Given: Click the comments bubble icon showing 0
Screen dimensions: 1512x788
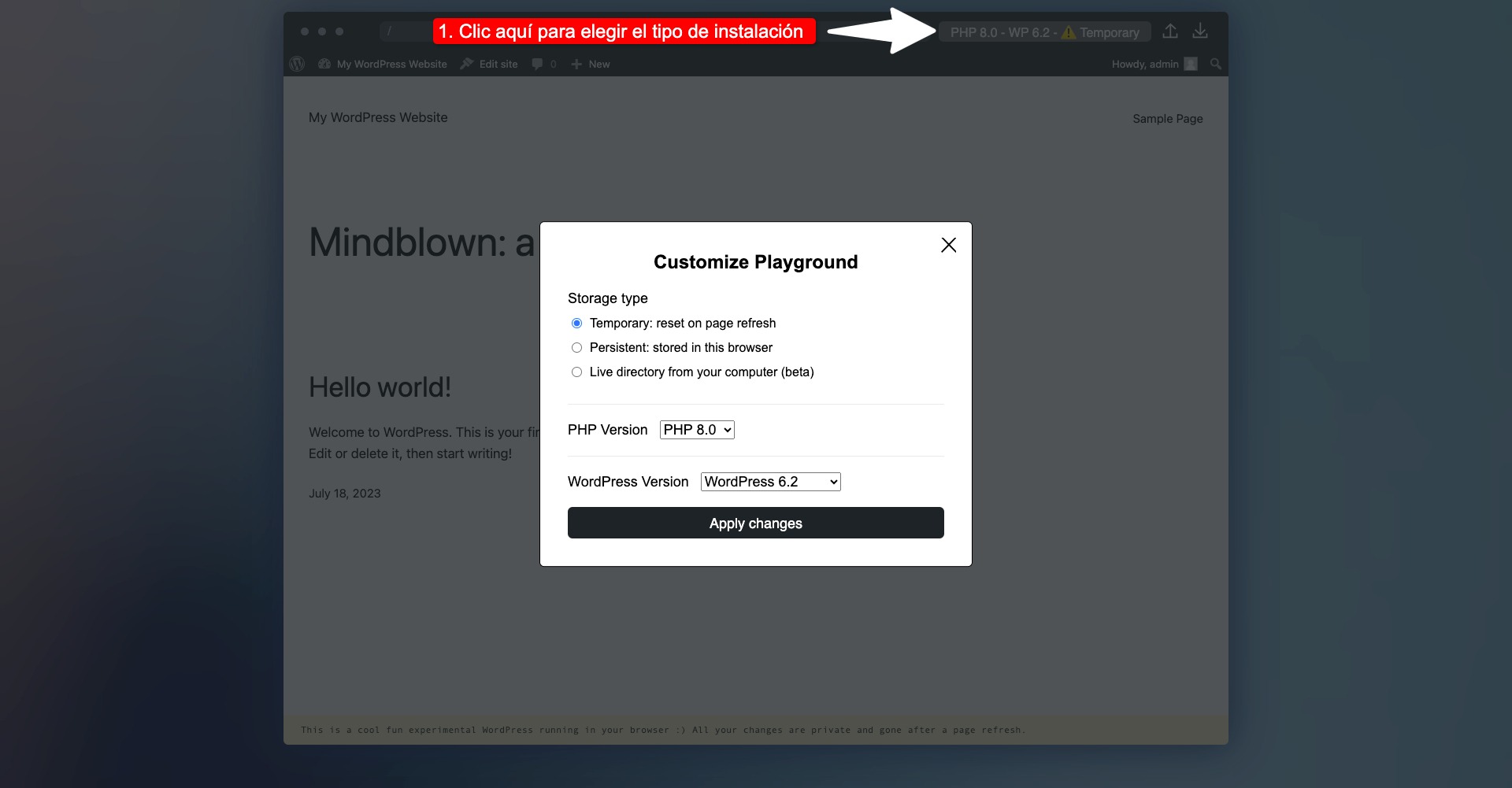Looking at the screenshot, I should tap(537, 64).
